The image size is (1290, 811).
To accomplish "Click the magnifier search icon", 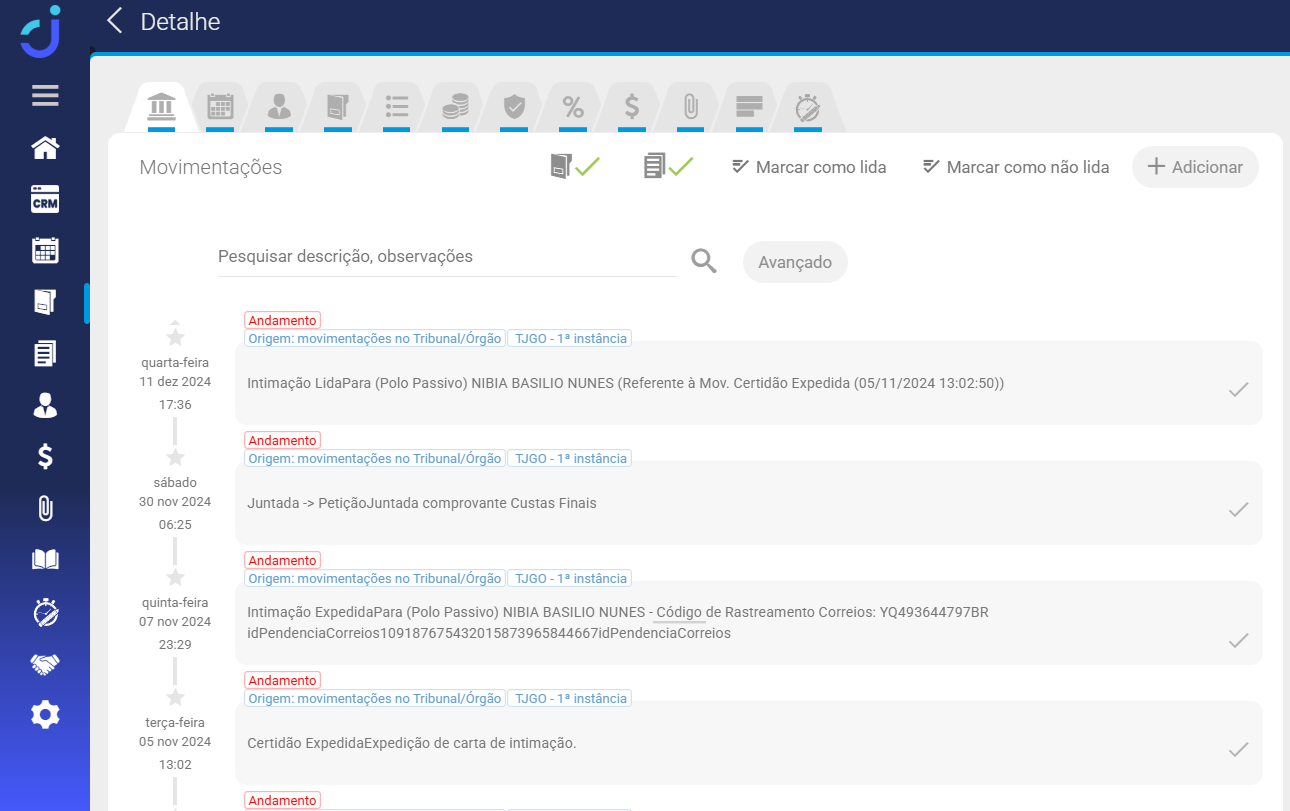I will point(704,262).
